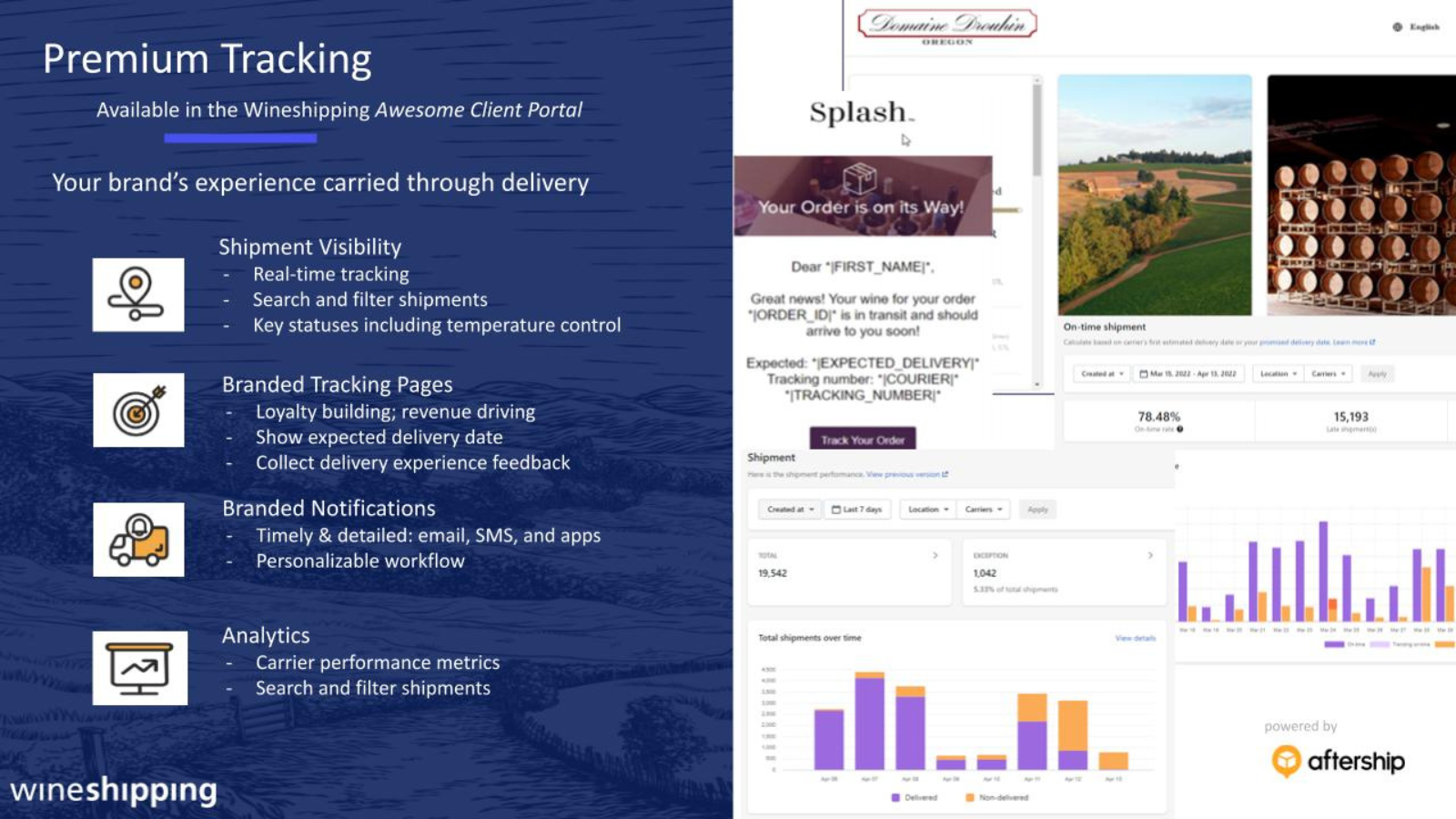Click the Delivered purple legend swatch
This screenshot has height=819, width=1456.
coord(895,797)
